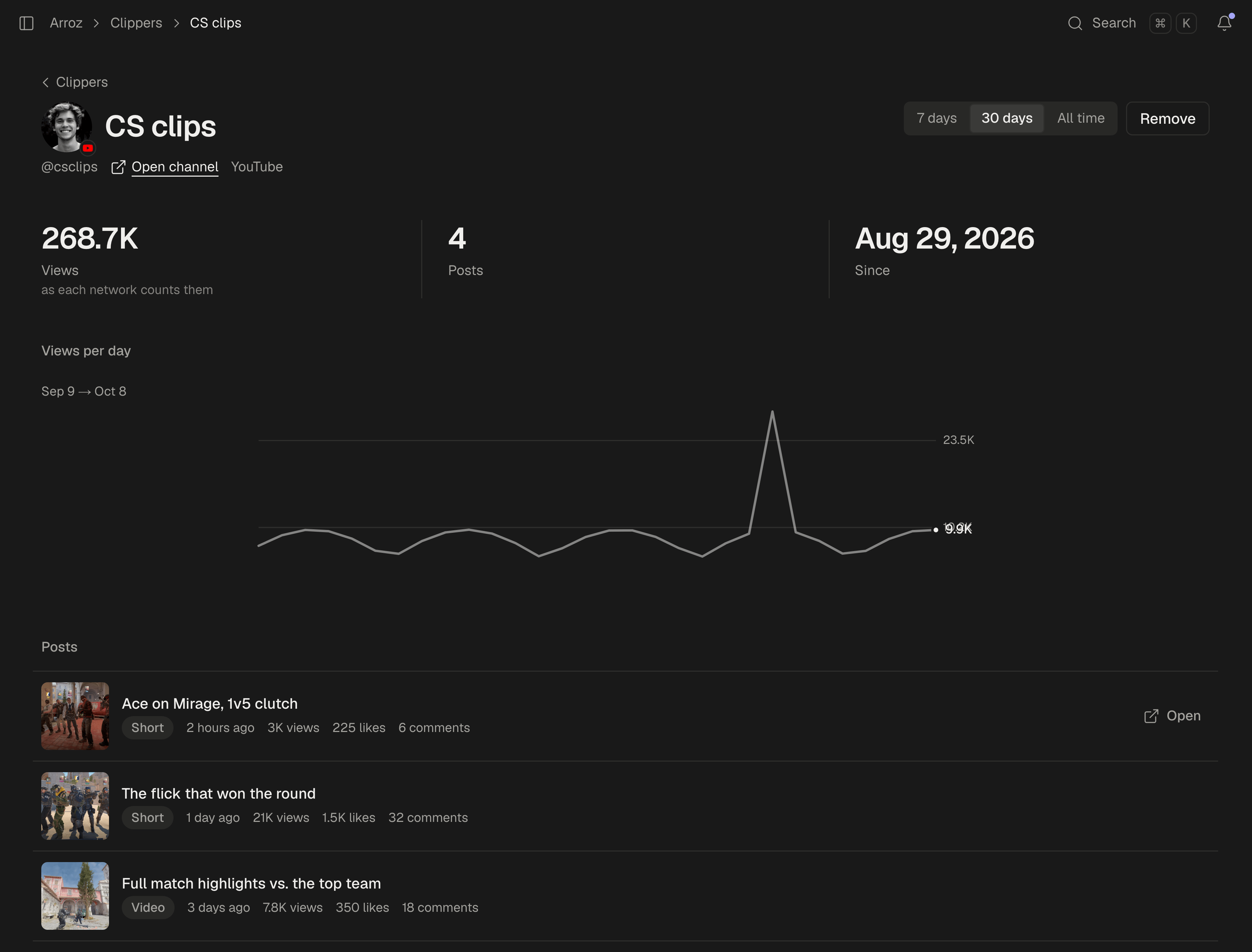Click the Video badge on Full match highlights
This screenshot has height=952, width=1252.
147,908
